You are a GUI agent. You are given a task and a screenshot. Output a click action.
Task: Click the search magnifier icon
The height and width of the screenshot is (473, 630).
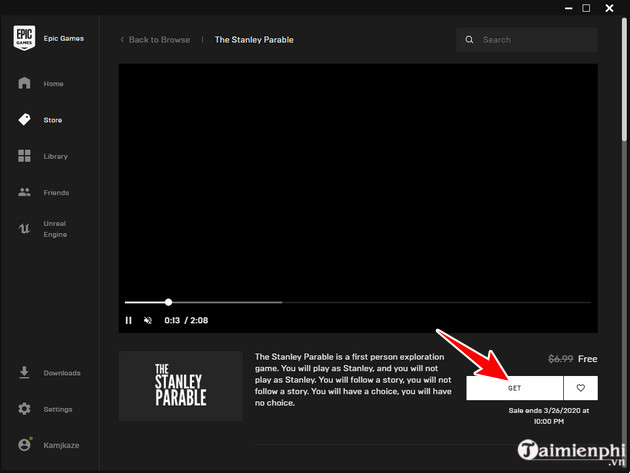pyautogui.click(x=469, y=39)
